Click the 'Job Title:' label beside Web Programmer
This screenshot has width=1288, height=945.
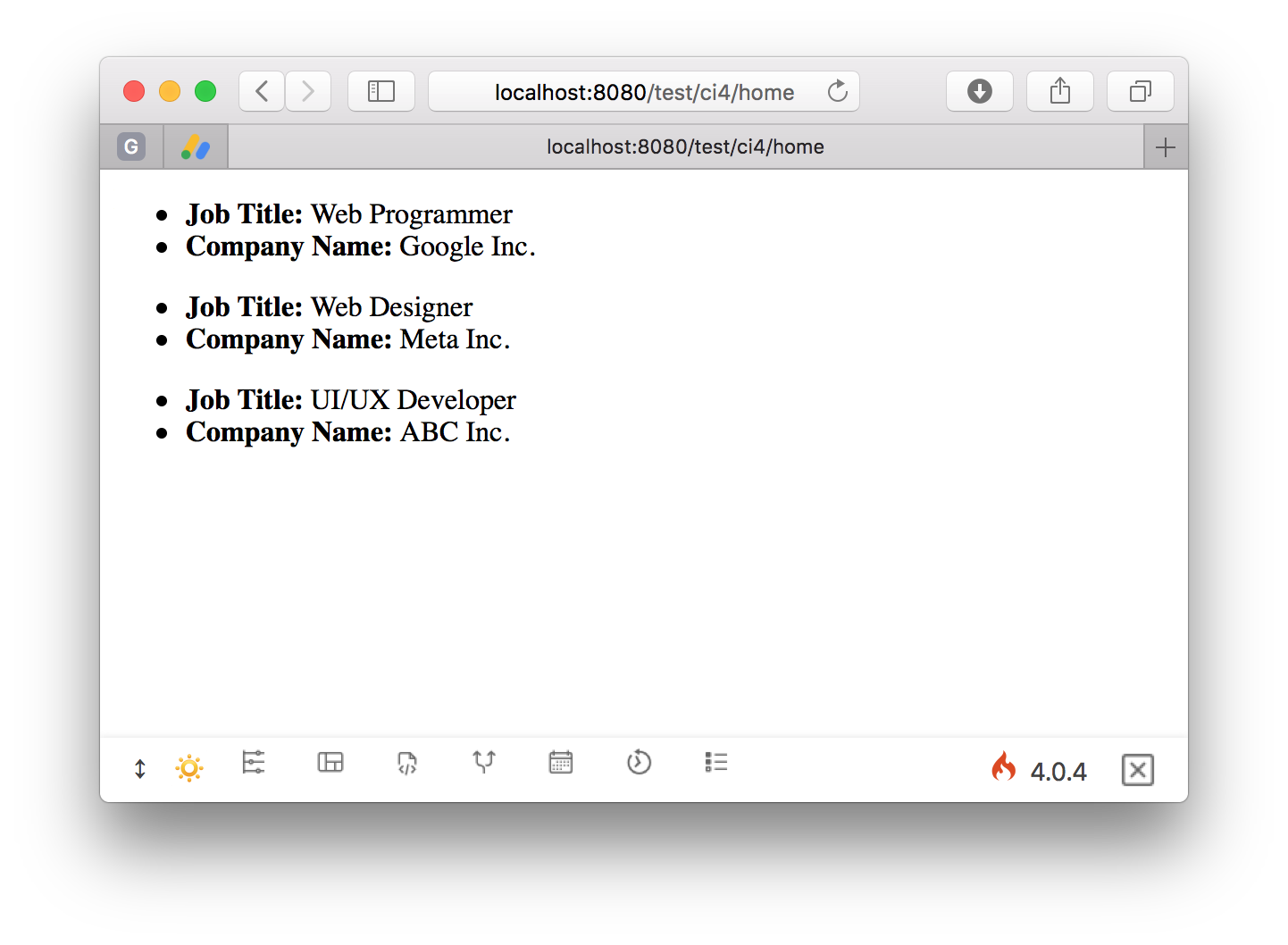point(245,214)
